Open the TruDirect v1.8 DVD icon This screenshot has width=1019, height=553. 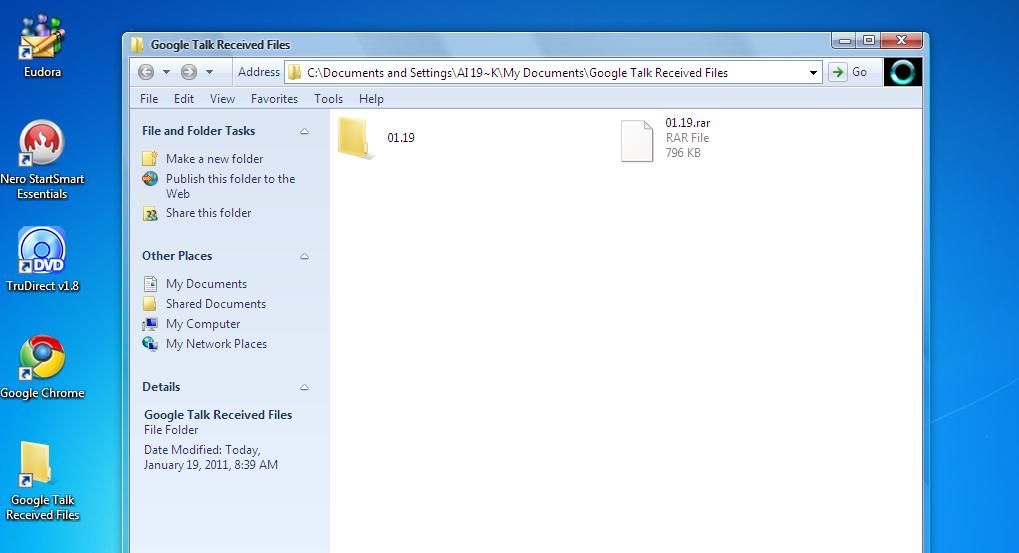(x=42, y=251)
